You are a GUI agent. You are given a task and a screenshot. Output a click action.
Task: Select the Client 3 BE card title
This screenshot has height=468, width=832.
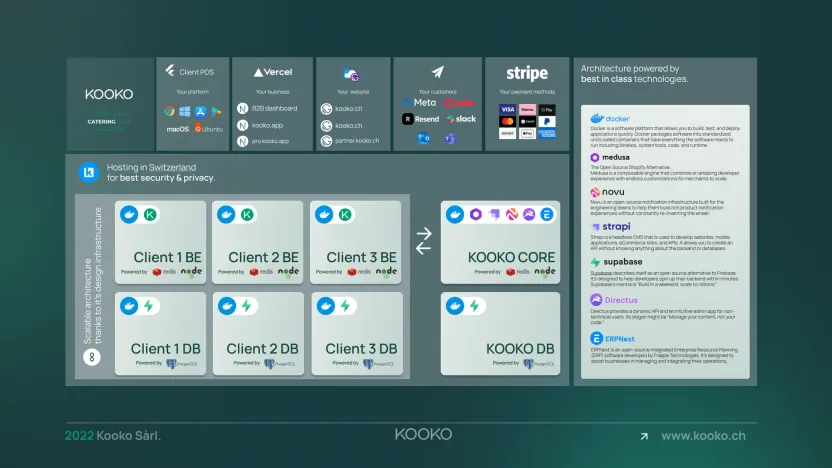tap(361, 257)
